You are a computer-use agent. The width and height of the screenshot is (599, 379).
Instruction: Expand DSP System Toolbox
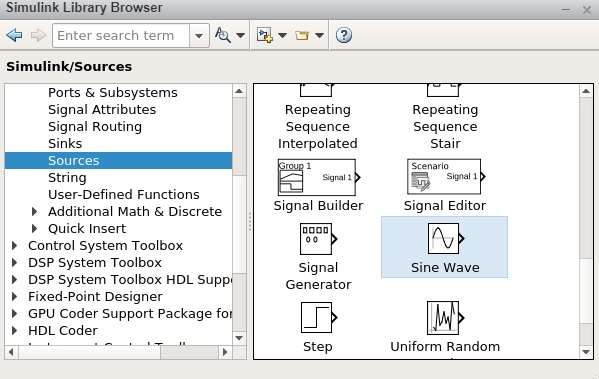tap(15, 262)
